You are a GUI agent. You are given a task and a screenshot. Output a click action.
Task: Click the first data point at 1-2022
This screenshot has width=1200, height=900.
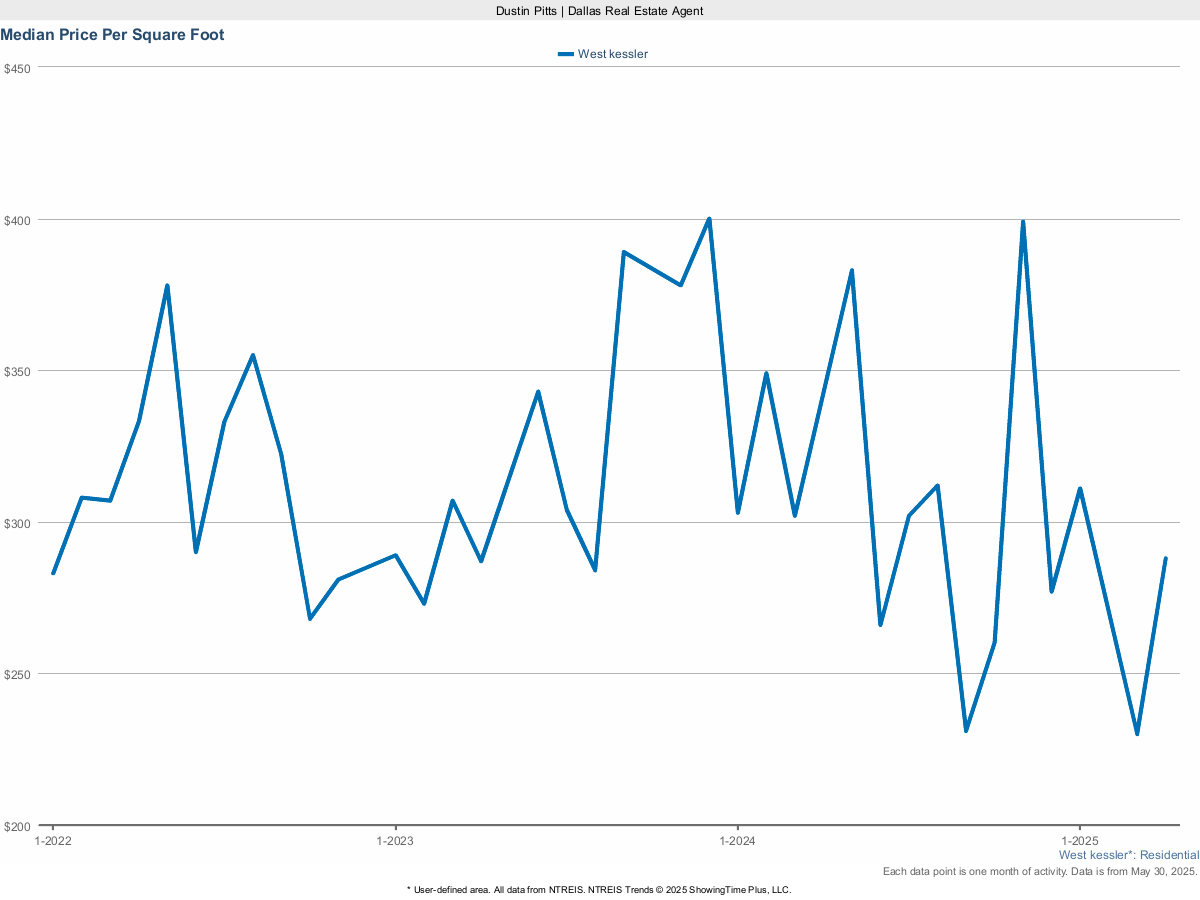point(53,573)
